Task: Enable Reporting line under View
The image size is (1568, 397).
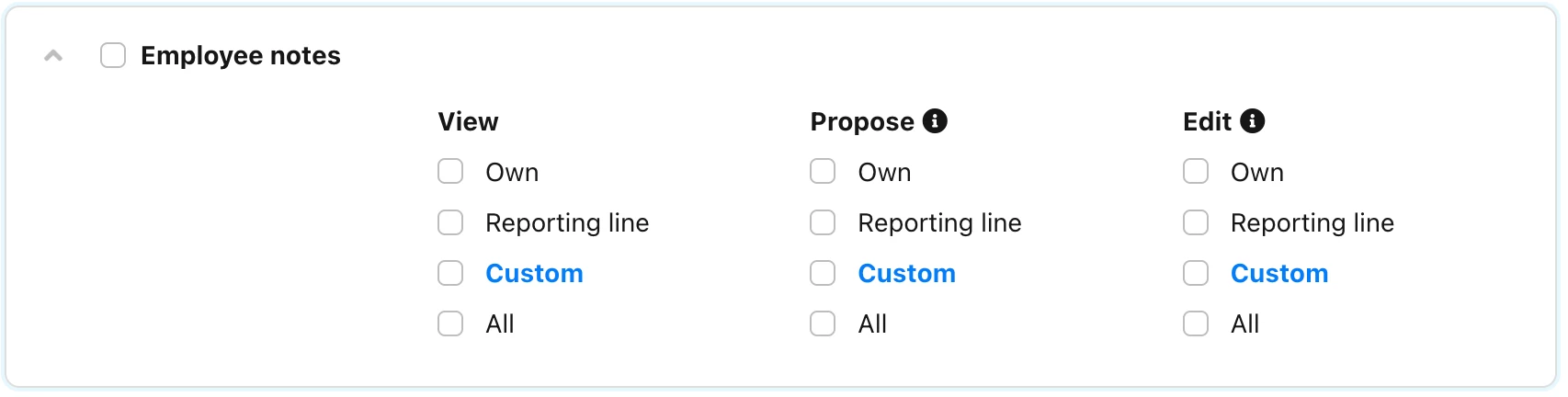Action: coord(450,222)
